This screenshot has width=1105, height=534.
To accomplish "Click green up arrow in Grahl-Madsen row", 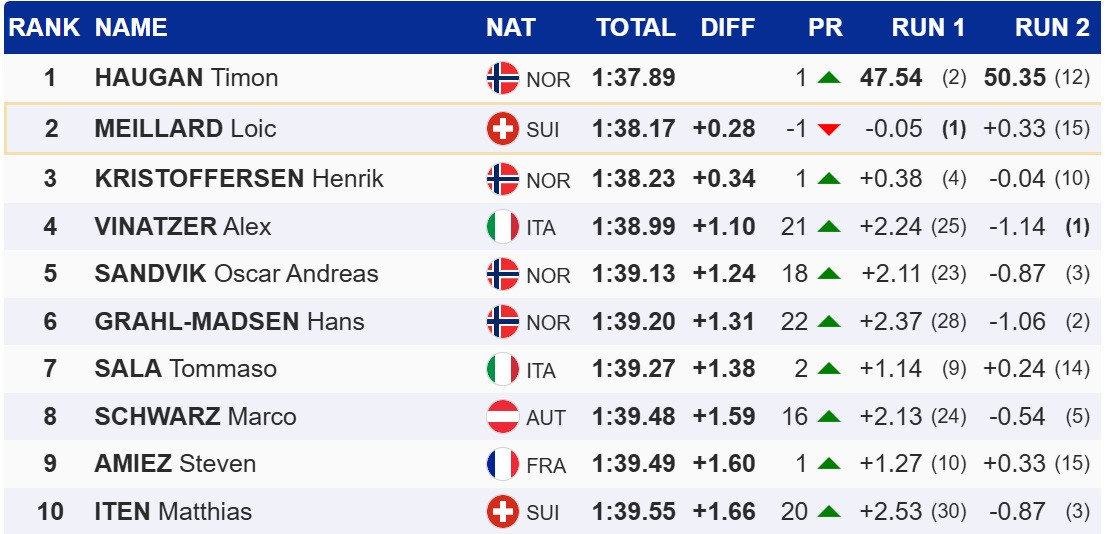I will pyautogui.click(x=828, y=322).
